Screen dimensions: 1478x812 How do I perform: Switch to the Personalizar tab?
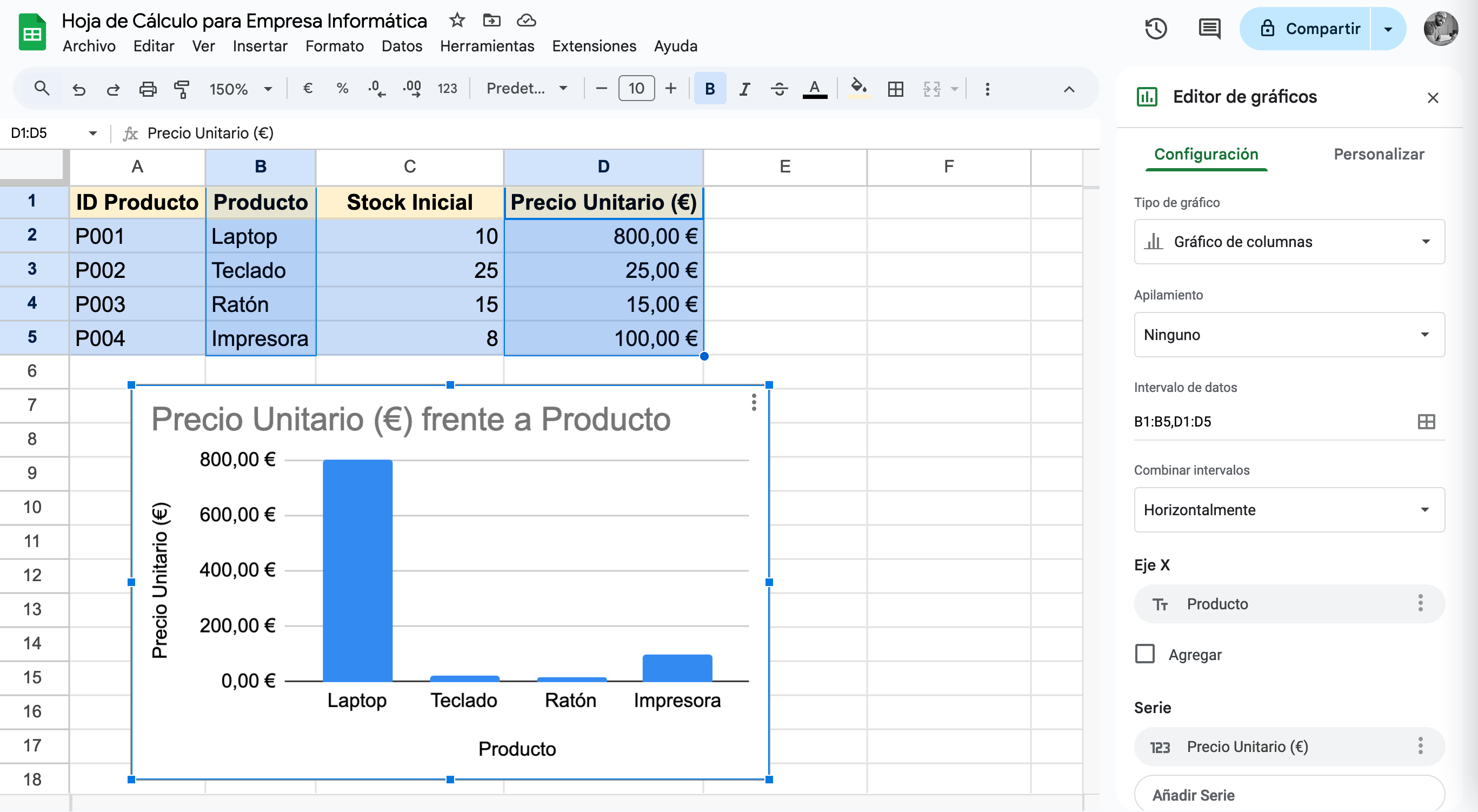(x=1378, y=154)
